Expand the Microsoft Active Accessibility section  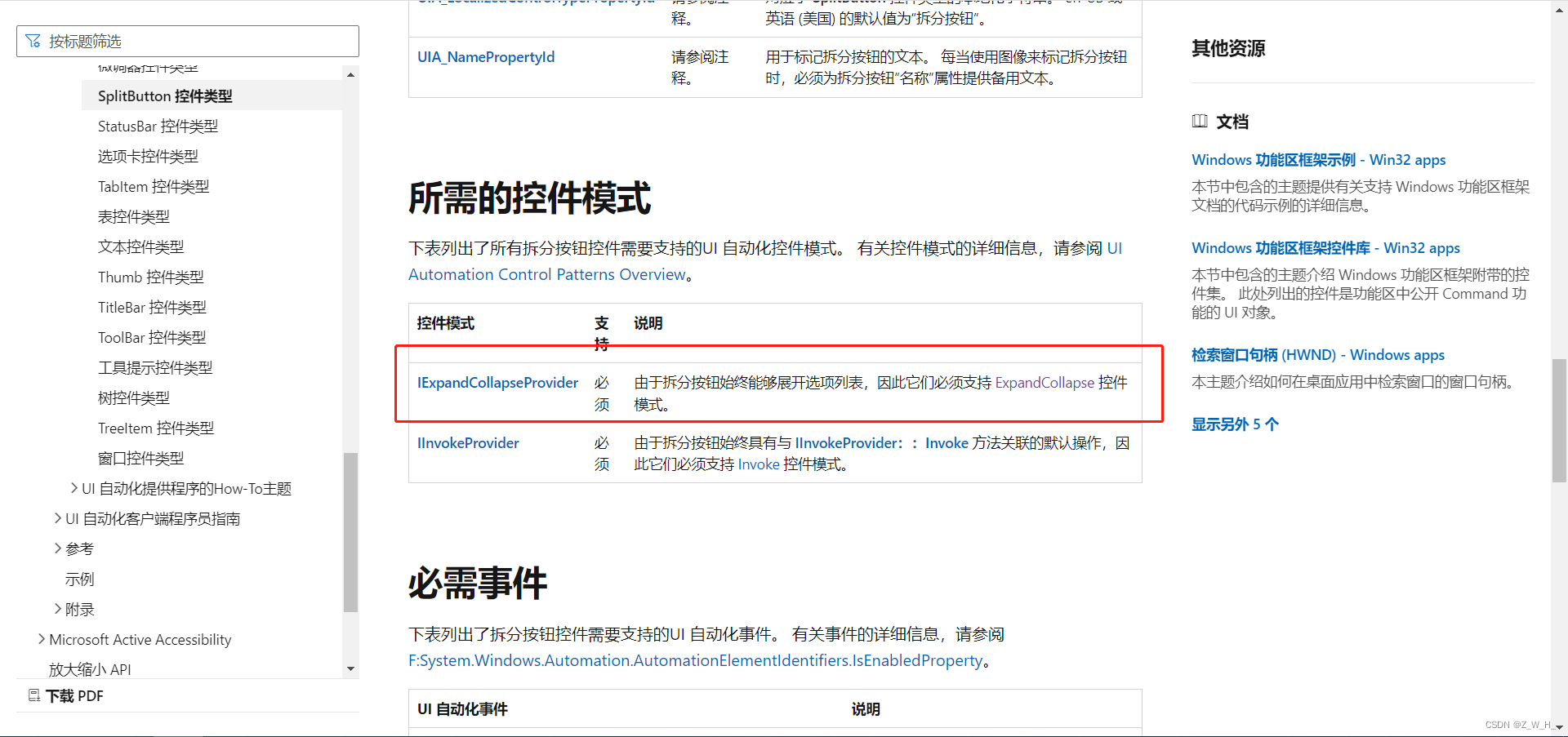[42, 639]
